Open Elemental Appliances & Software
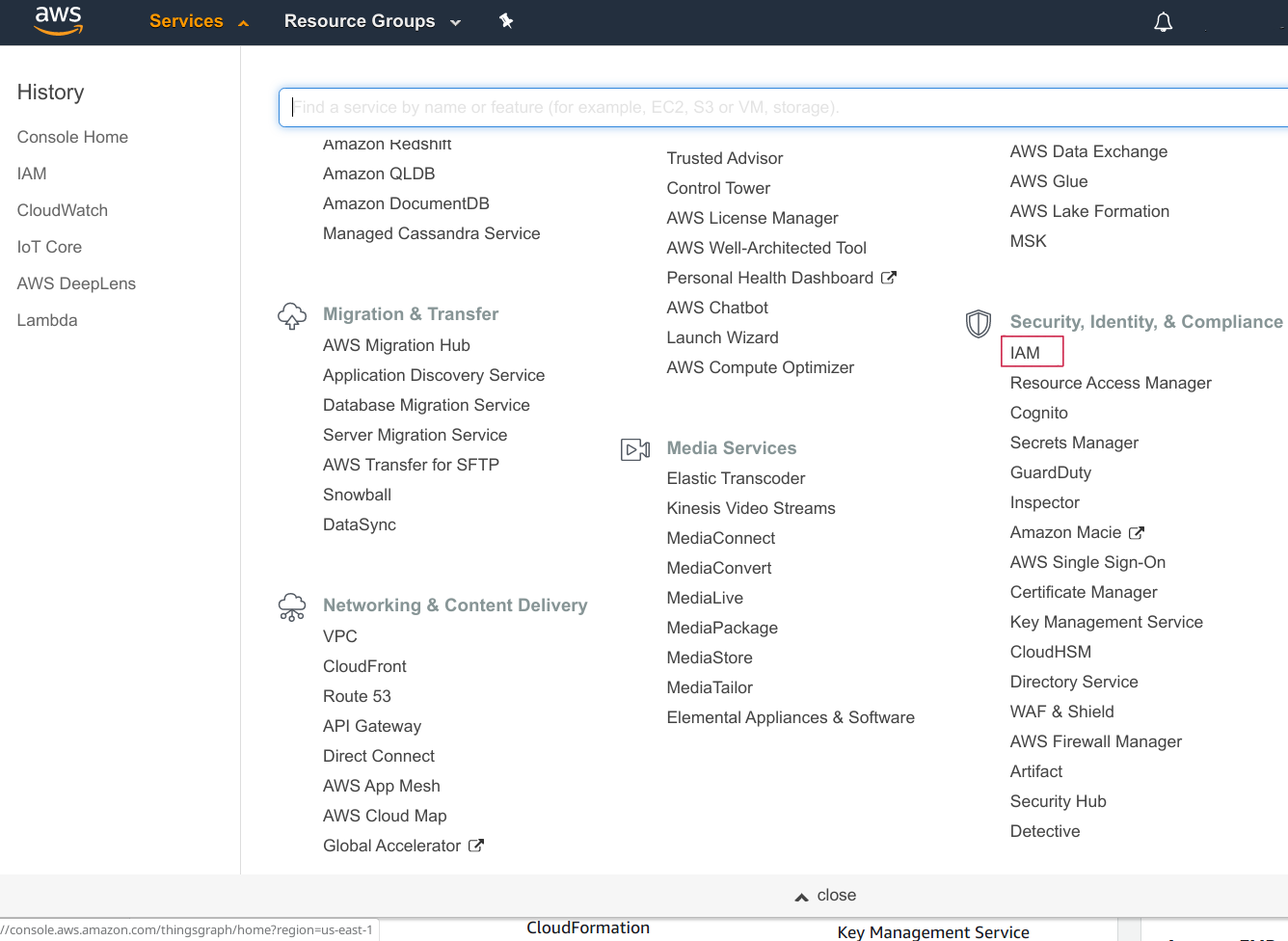 [x=791, y=717]
